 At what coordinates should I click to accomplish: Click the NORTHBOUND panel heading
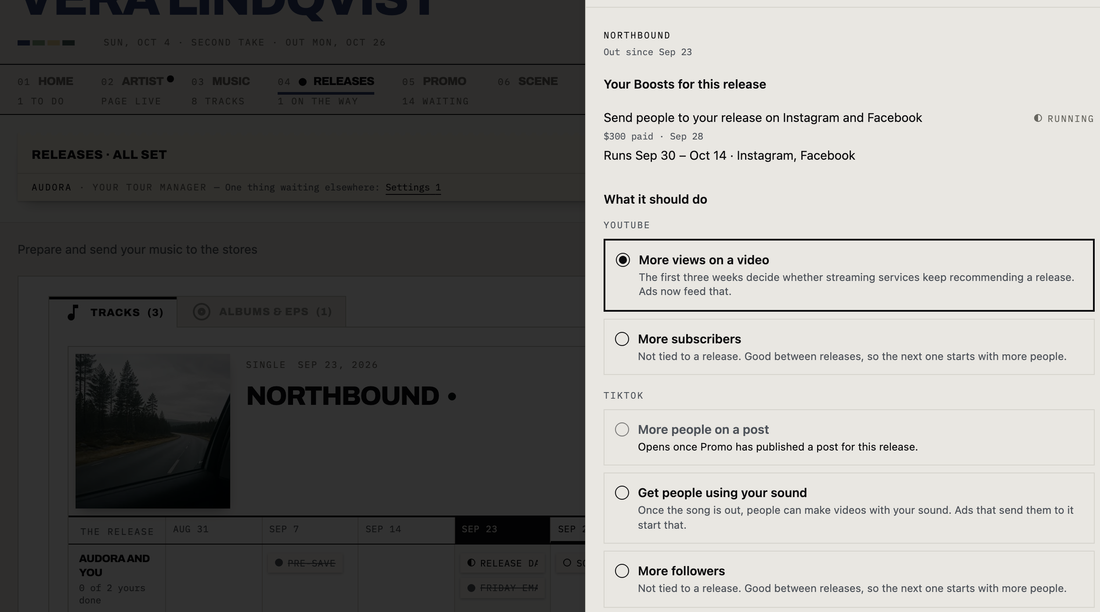[x=636, y=35]
